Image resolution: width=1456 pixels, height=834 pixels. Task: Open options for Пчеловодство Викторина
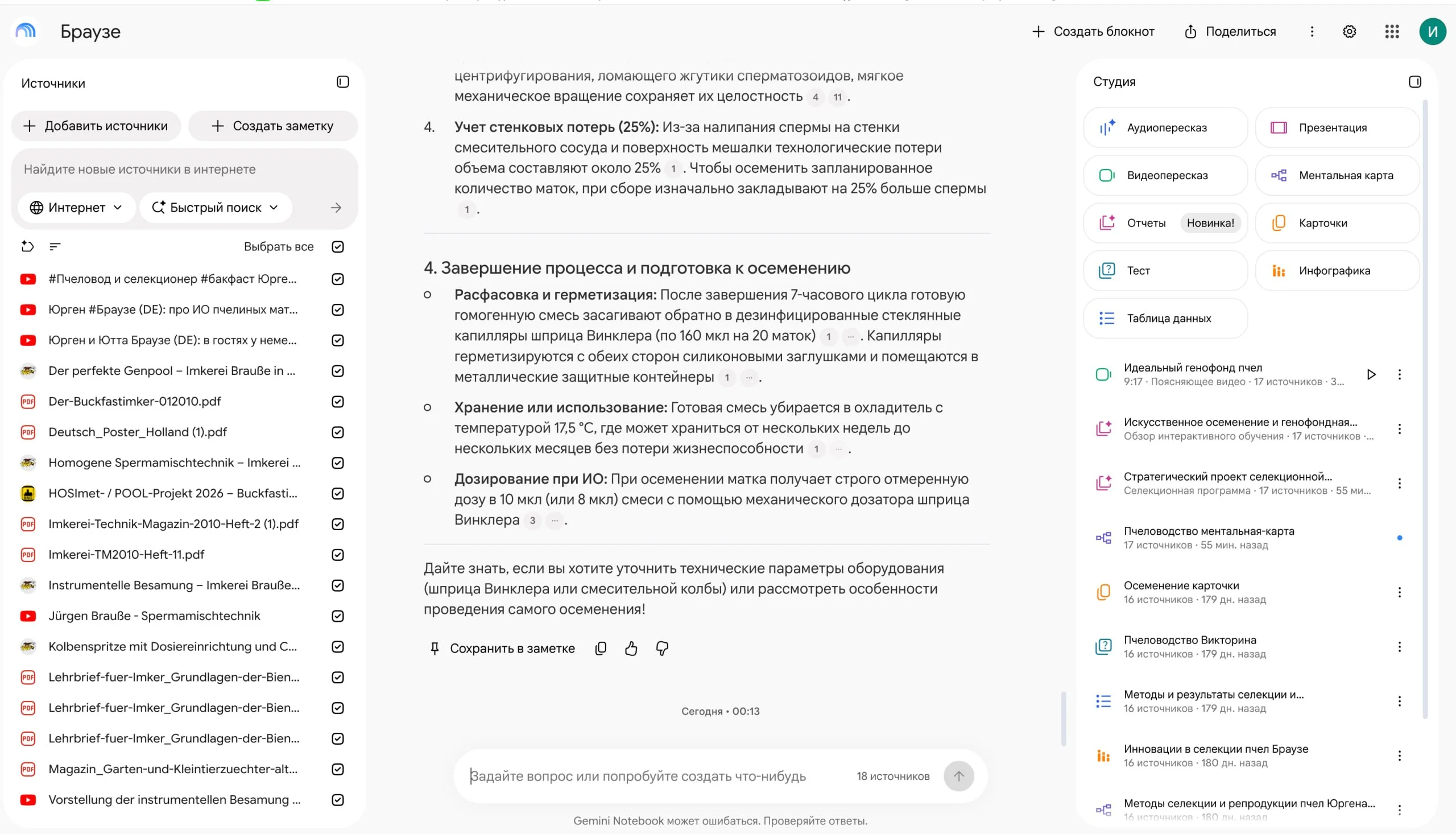(1399, 647)
